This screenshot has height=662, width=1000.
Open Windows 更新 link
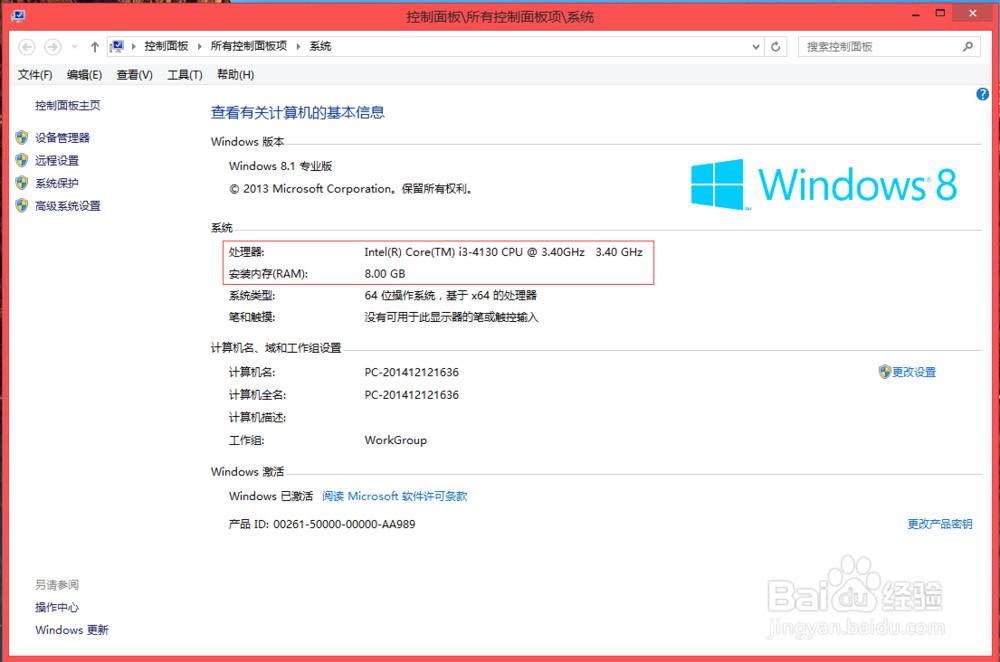[72, 630]
